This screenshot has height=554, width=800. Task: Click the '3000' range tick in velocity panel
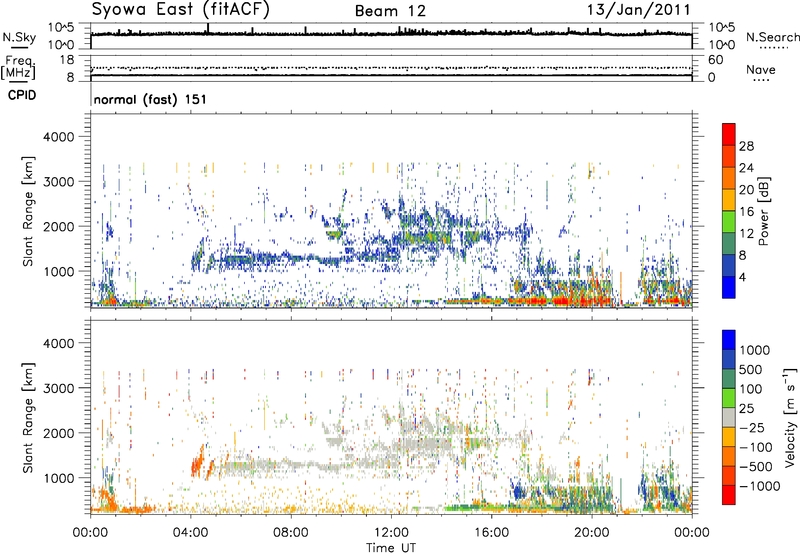58,388
